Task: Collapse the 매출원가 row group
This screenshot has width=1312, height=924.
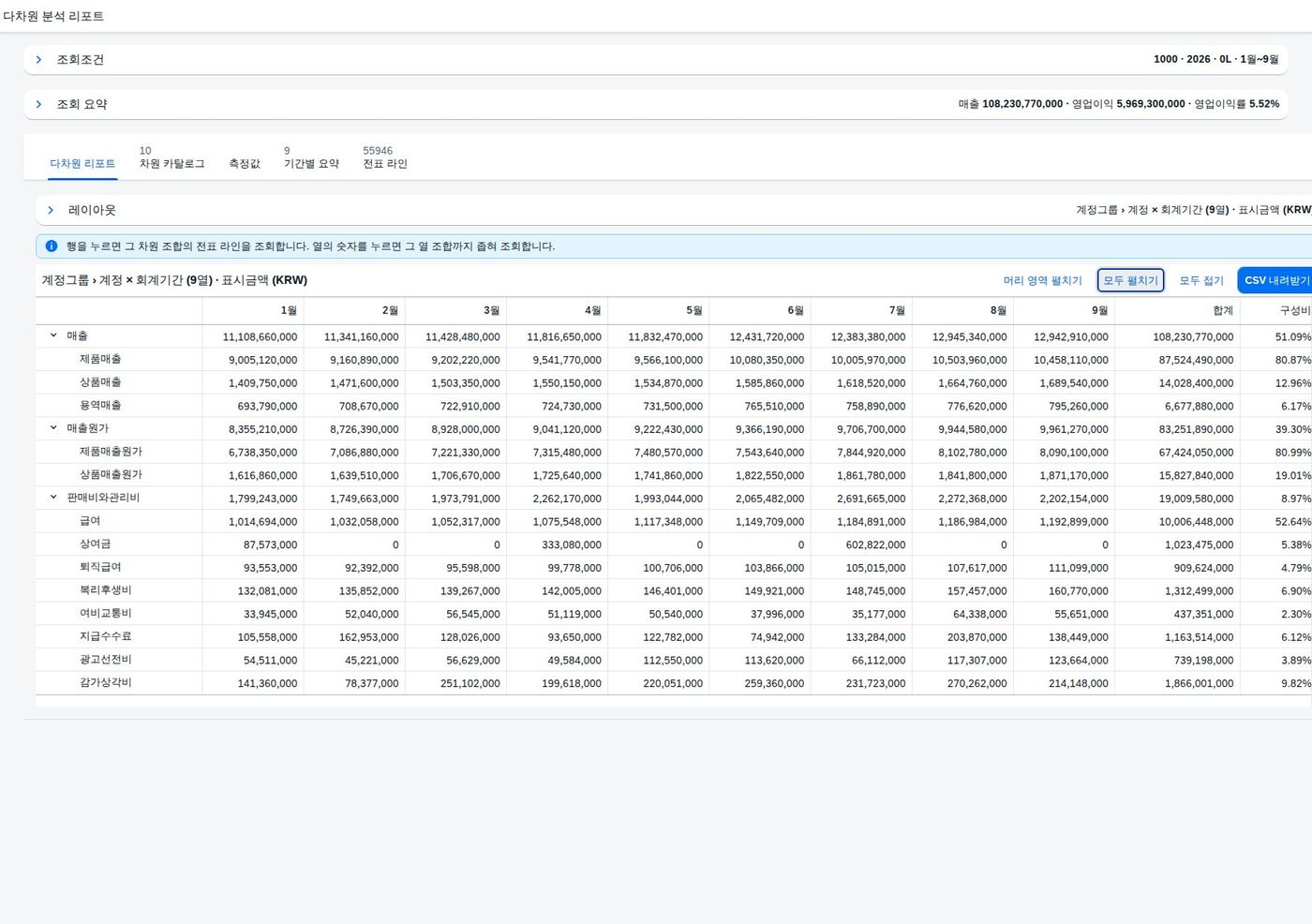Action: (x=53, y=428)
